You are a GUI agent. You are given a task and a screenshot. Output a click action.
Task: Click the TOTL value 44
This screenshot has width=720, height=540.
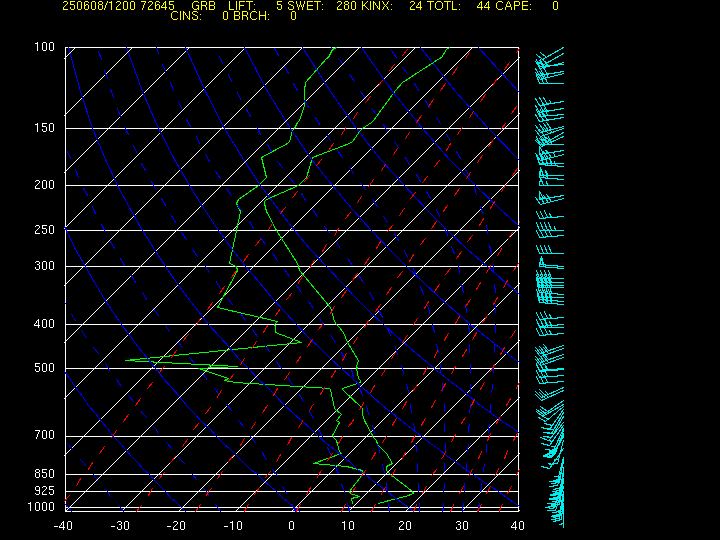(x=484, y=6)
